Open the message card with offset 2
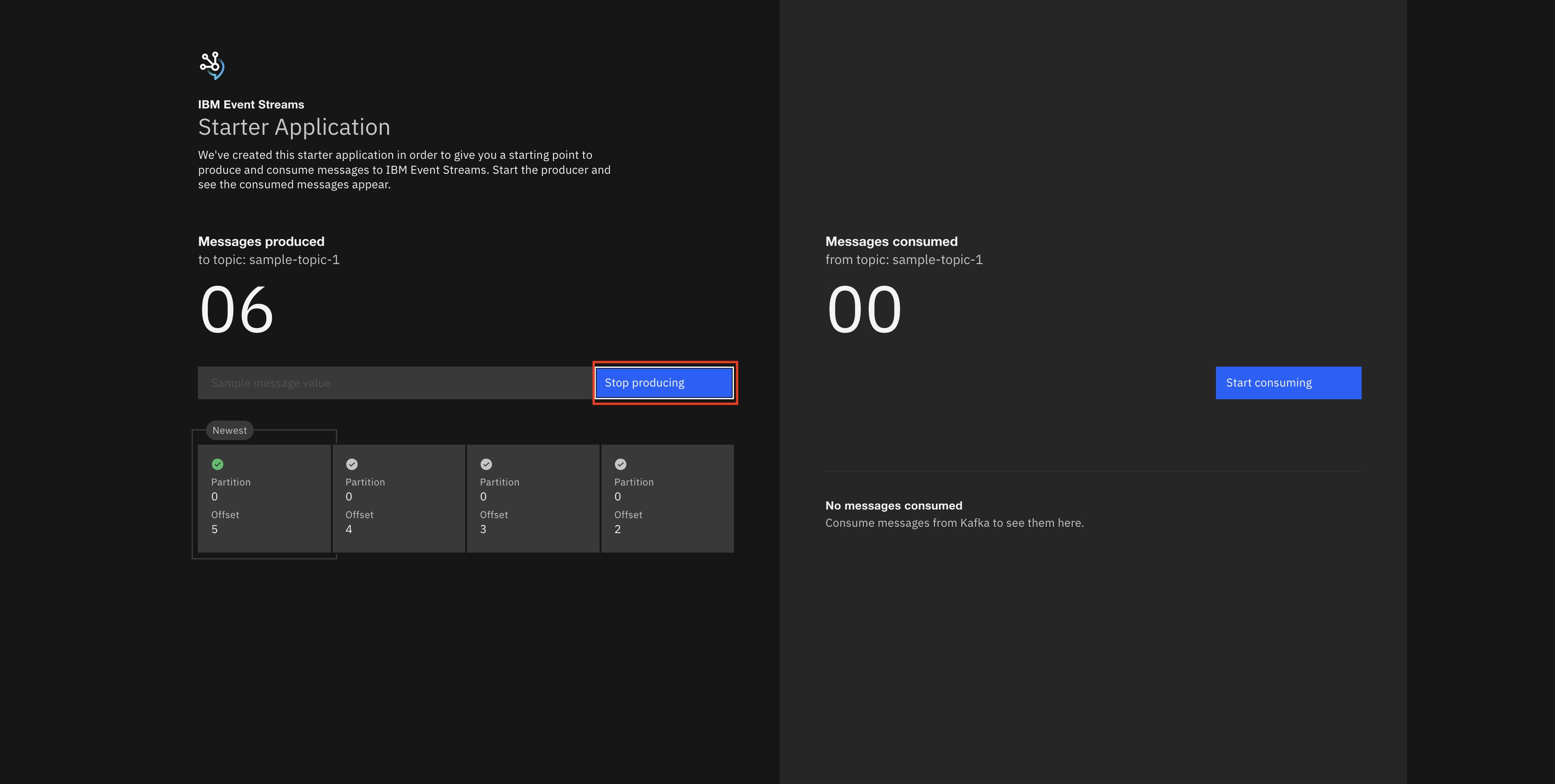This screenshot has width=1555, height=784. 668,499
